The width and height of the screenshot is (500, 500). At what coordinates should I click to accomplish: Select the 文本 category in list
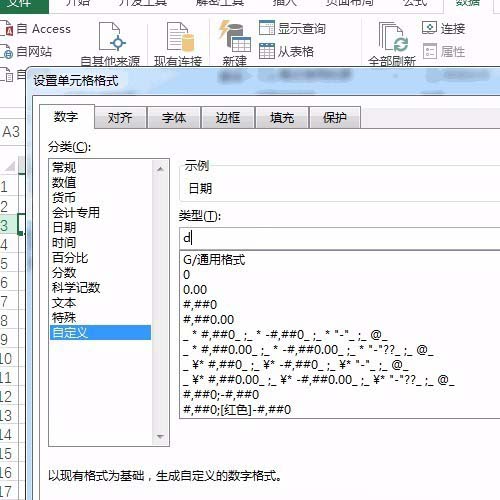64,303
